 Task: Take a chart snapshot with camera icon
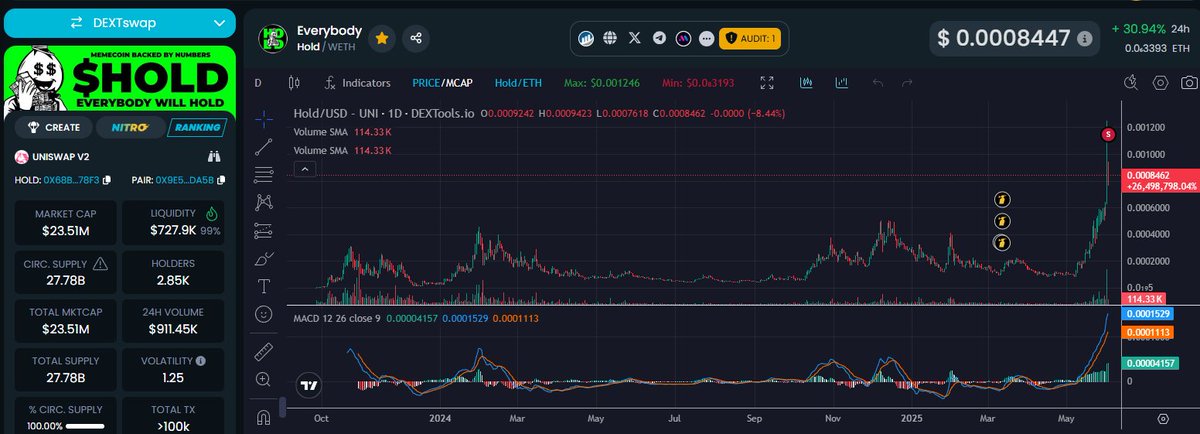point(1188,82)
